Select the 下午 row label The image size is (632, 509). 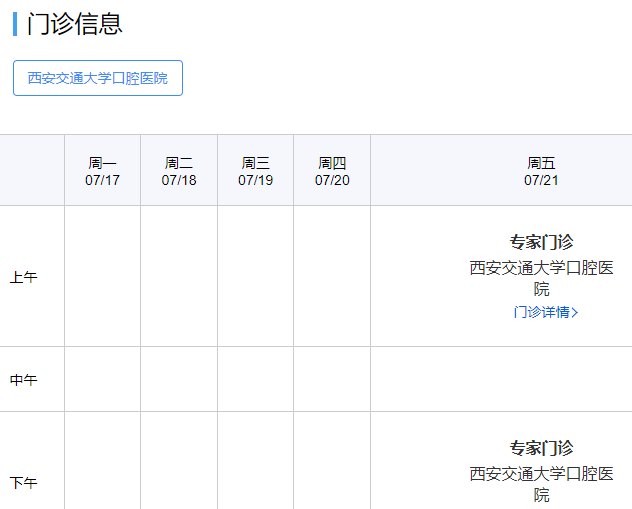click(x=24, y=483)
